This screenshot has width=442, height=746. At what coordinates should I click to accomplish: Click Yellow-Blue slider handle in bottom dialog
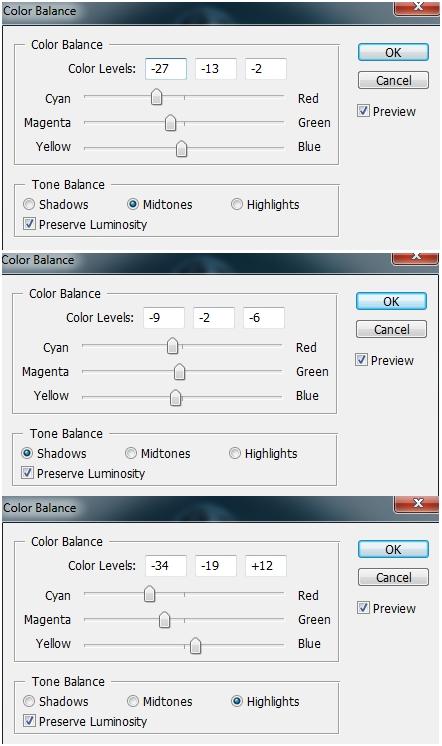(x=196, y=646)
